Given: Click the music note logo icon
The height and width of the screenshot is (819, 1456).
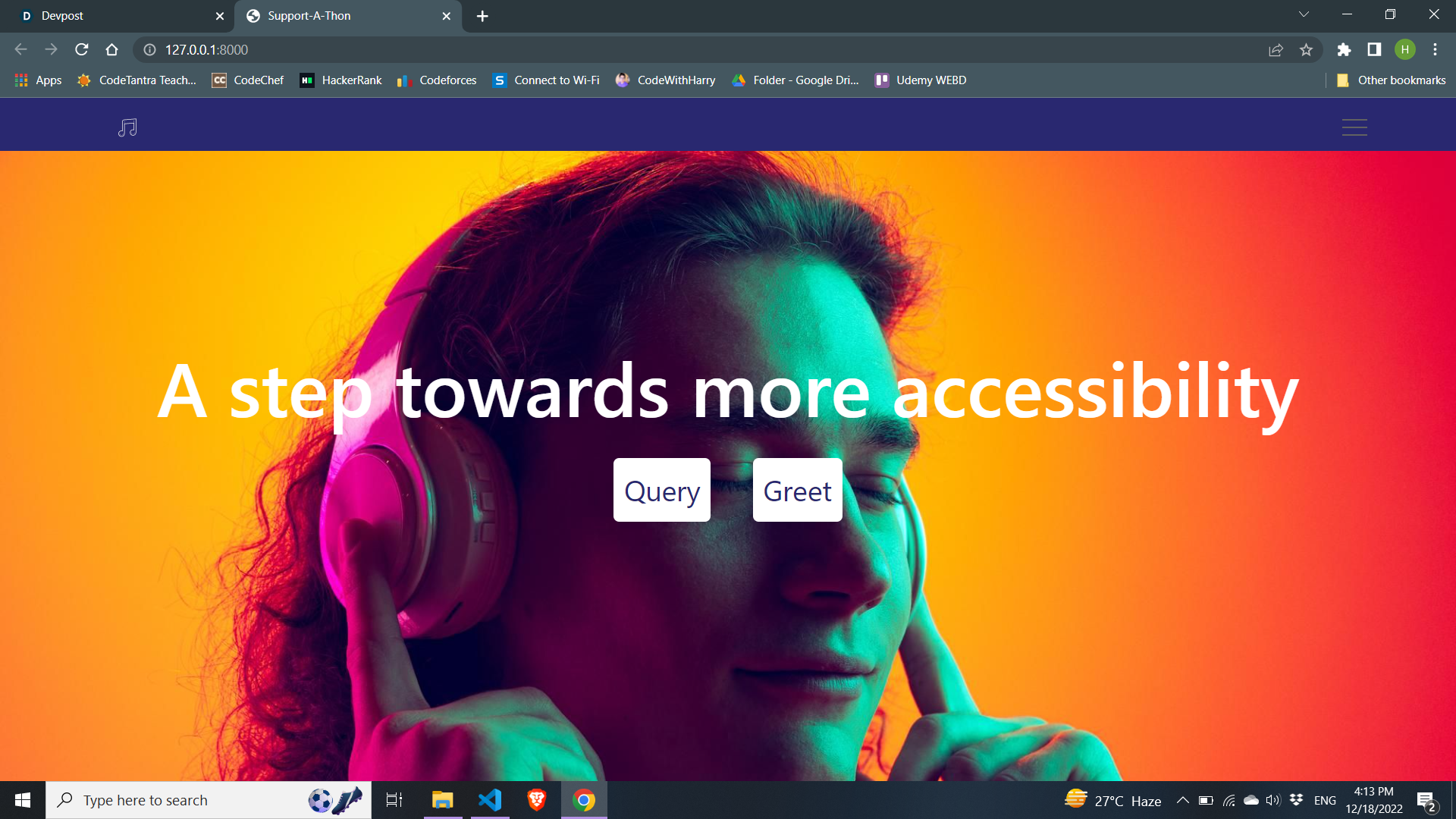Looking at the screenshot, I should [x=127, y=127].
